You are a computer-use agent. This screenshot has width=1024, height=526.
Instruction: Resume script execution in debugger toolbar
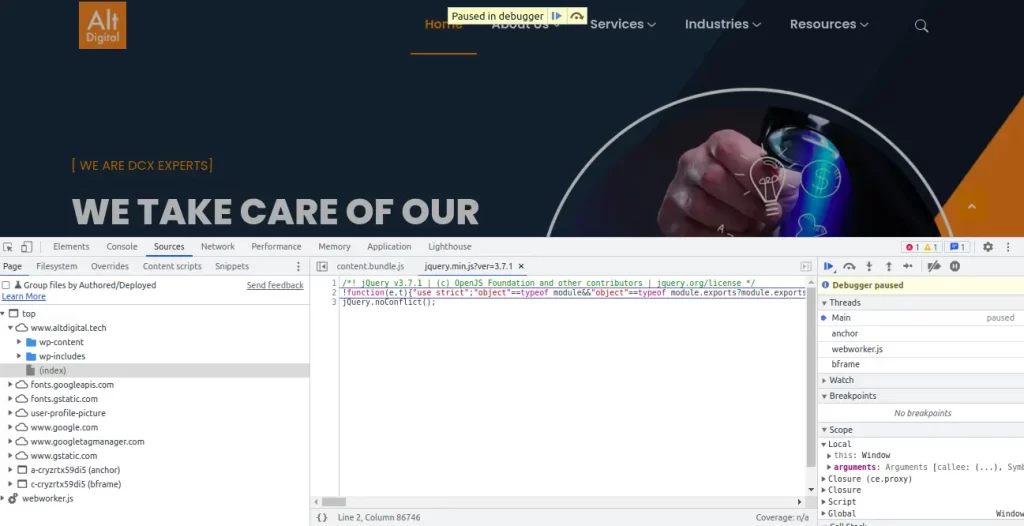pos(829,266)
